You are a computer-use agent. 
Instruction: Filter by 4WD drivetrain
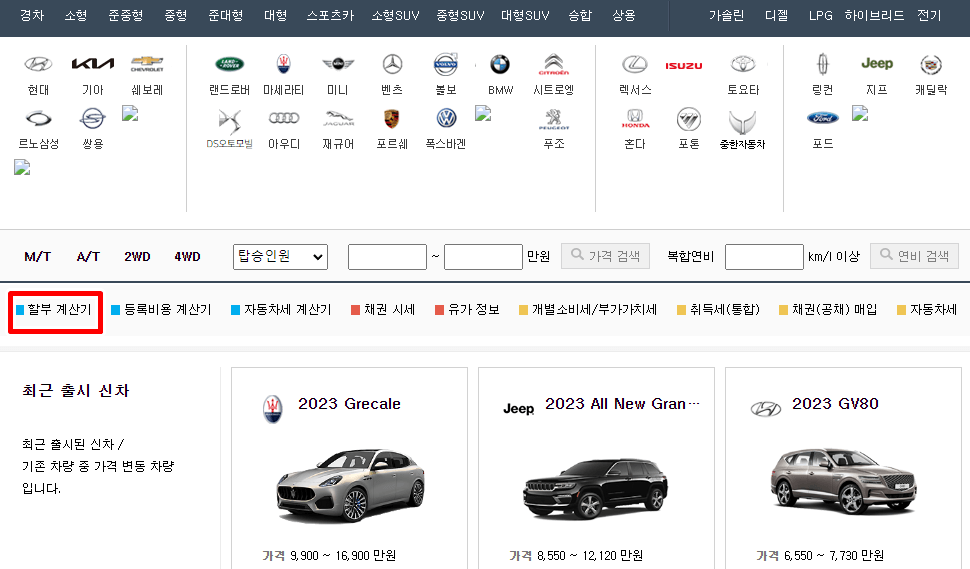pos(187,257)
